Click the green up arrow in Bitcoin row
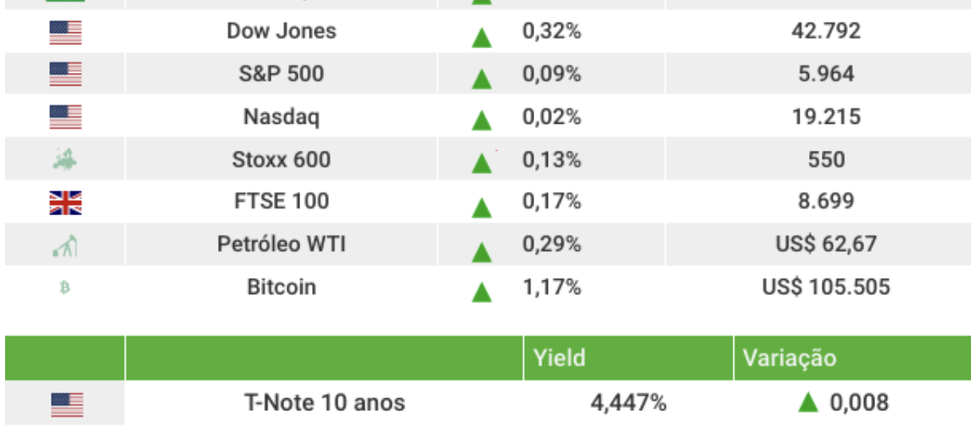This screenshot has width=971, height=439. (x=482, y=292)
